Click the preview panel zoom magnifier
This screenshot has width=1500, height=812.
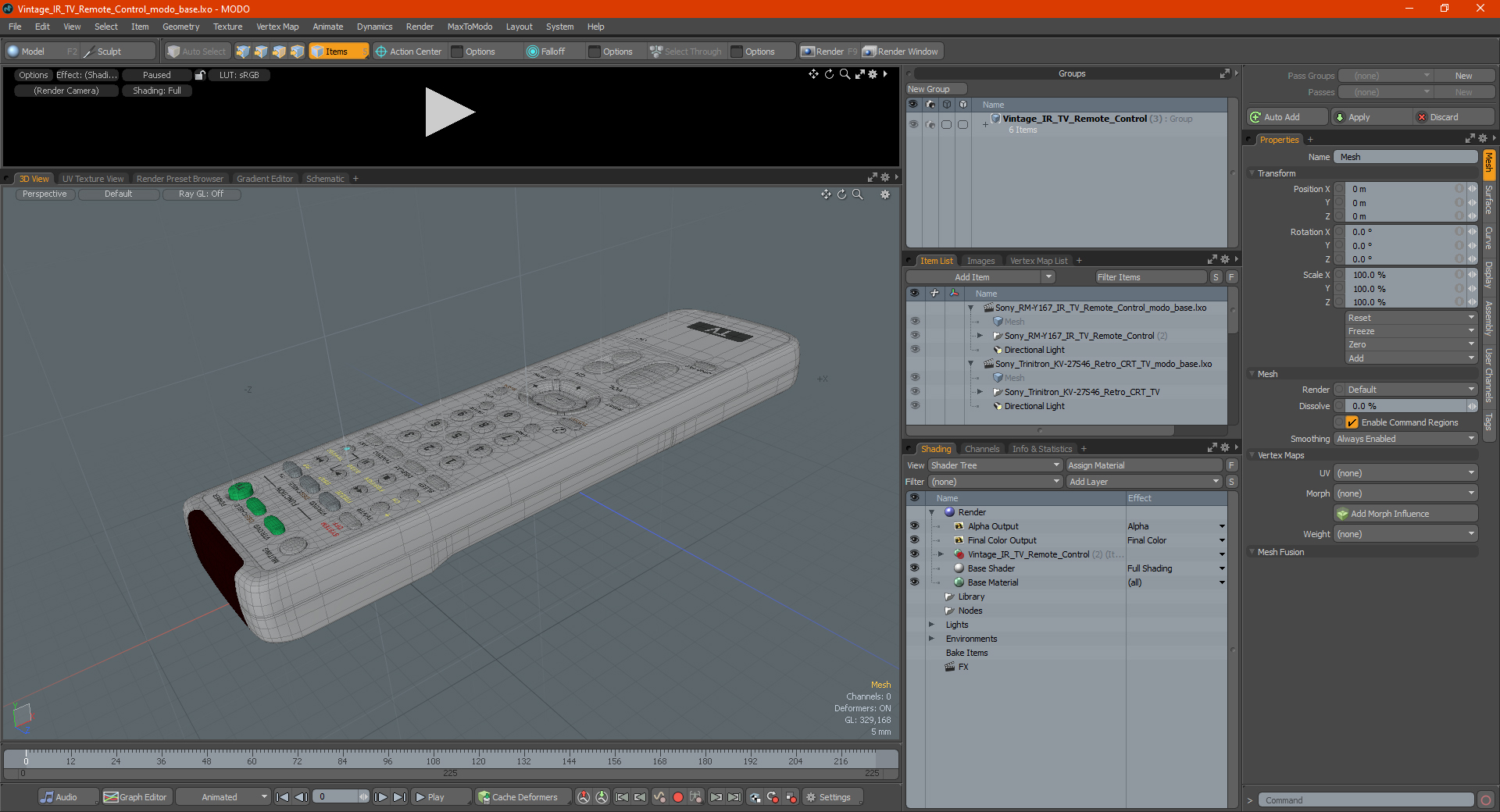(x=845, y=74)
